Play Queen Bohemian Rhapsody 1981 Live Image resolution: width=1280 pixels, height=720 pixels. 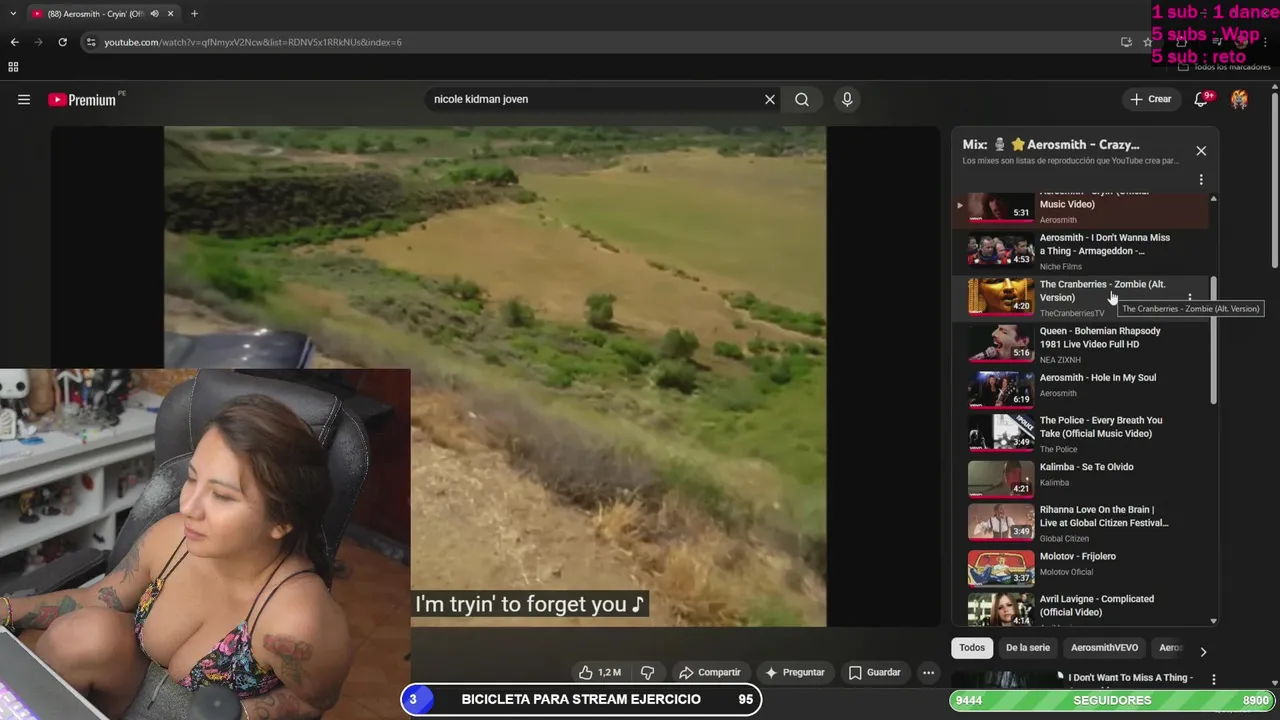[x=1100, y=337]
